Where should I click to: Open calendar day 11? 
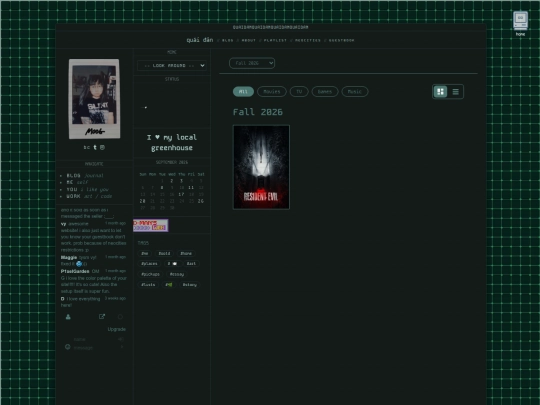click(x=191, y=188)
